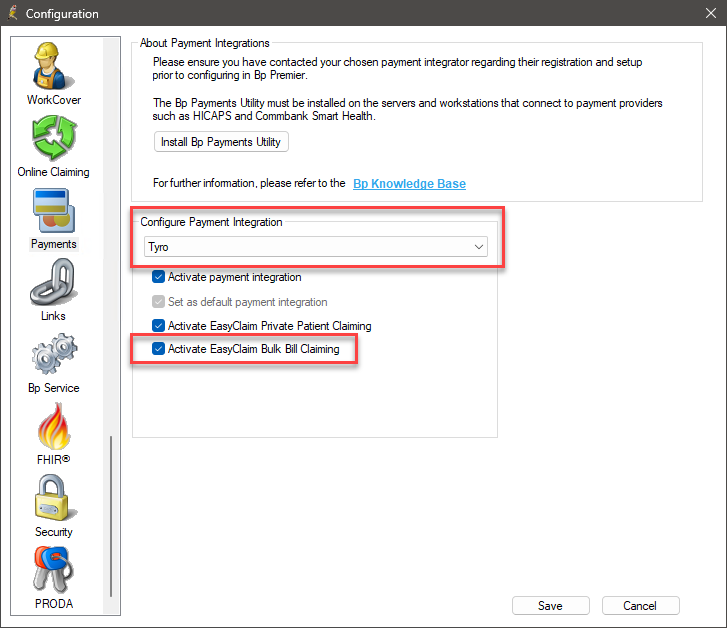Toggle Set as default payment integration

(158, 302)
